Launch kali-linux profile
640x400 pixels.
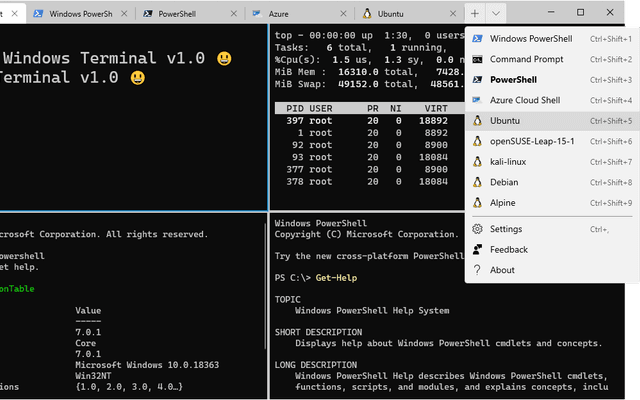point(552,162)
